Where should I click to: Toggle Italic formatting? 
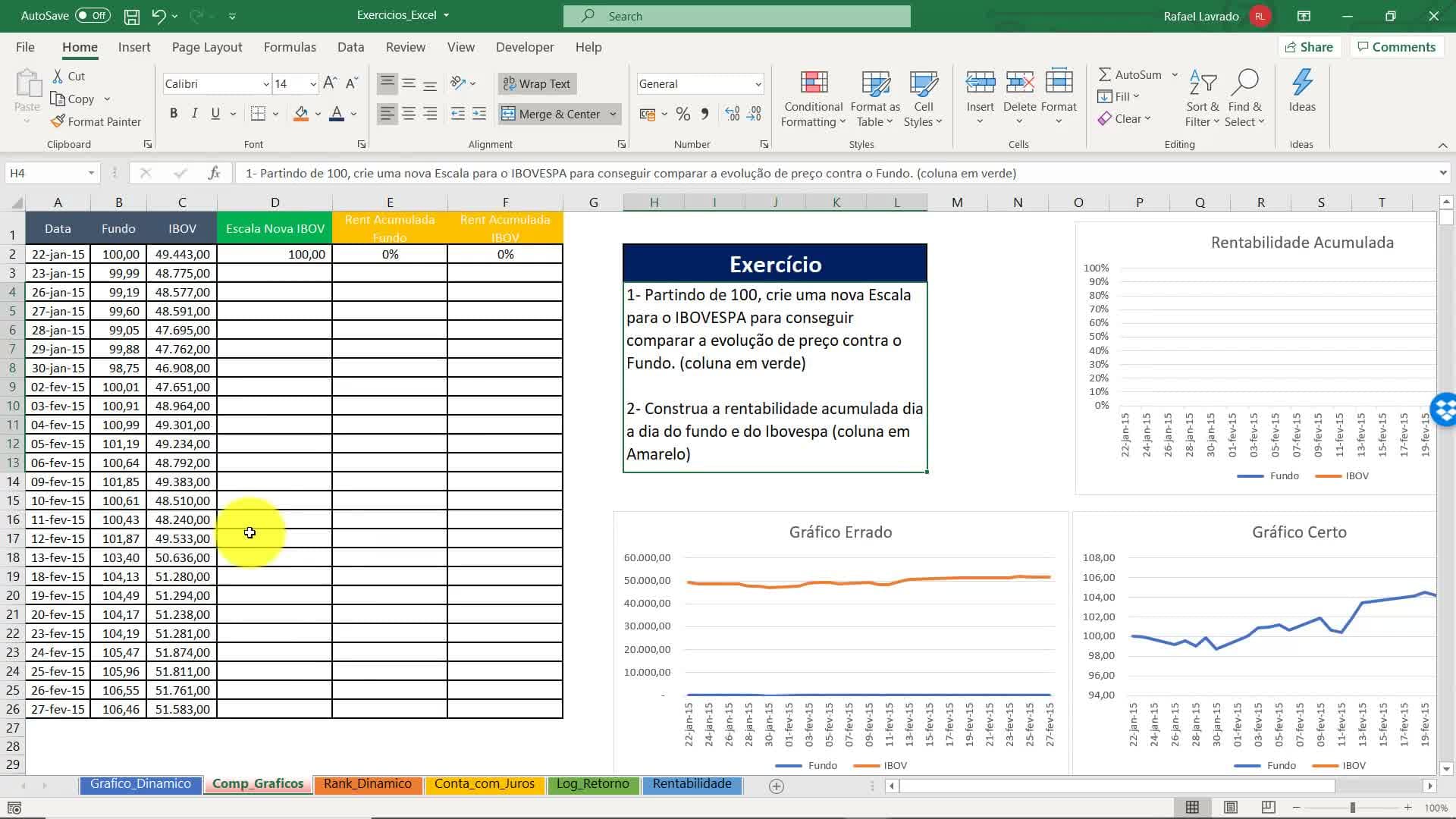(195, 114)
